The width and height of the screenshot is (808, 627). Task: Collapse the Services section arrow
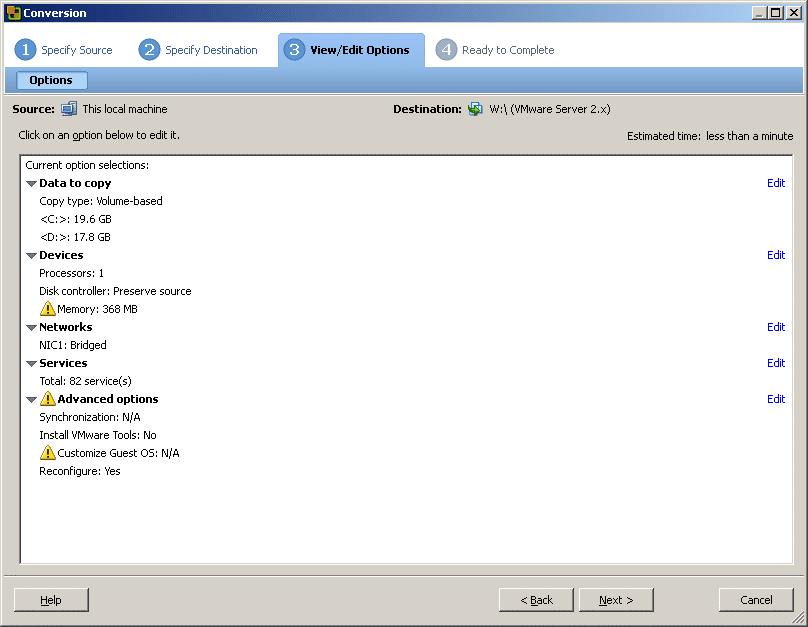point(31,364)
